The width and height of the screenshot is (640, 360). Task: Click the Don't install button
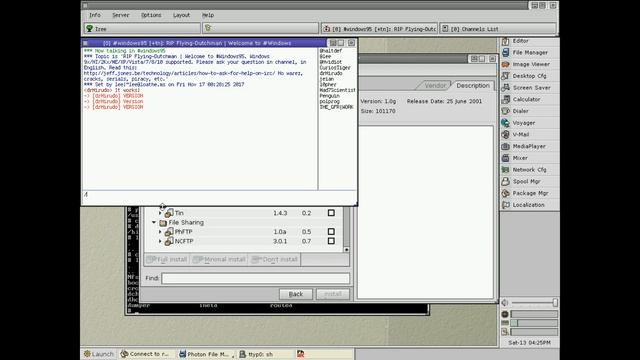275,259
